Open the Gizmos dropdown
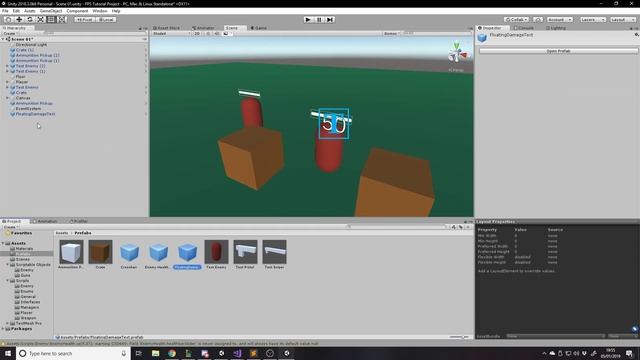 click(392, 33)
